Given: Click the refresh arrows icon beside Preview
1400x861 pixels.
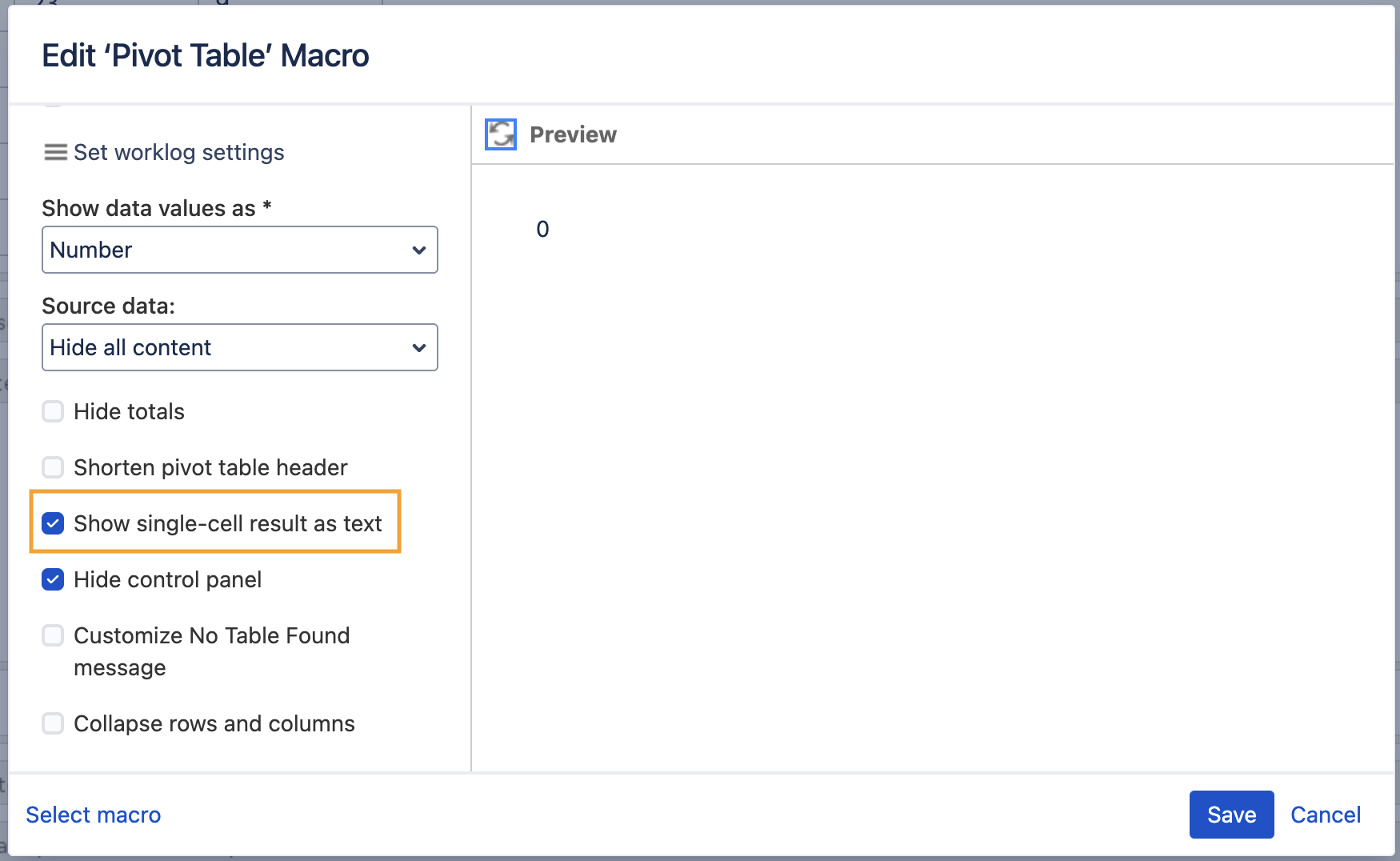Looking at the screenshot, I should tap(500, 134).
